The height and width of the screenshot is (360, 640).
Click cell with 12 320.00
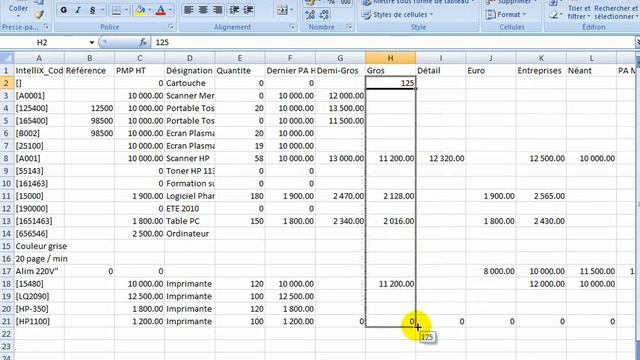(x=441, y=158)
